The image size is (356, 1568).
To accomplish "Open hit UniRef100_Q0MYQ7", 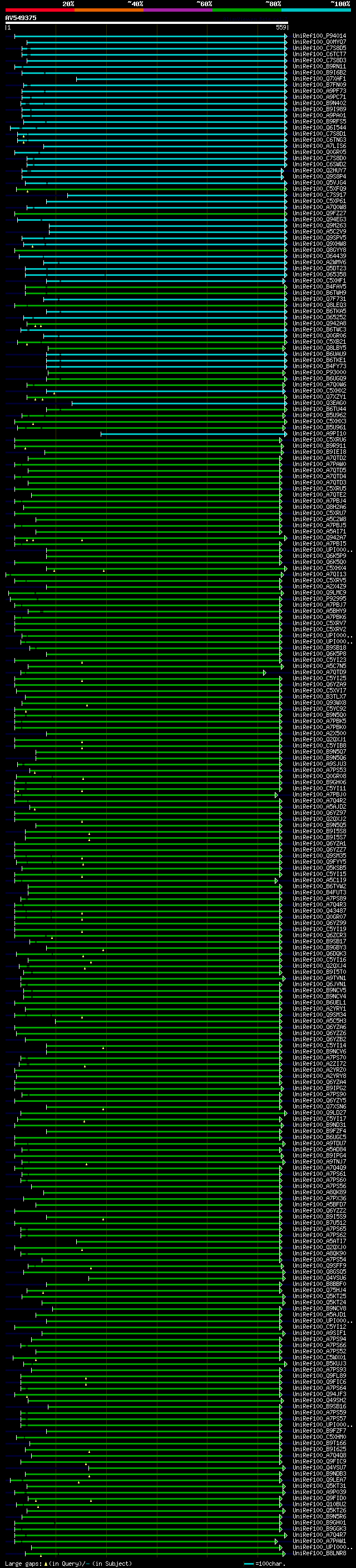I will tap(319, 42).
